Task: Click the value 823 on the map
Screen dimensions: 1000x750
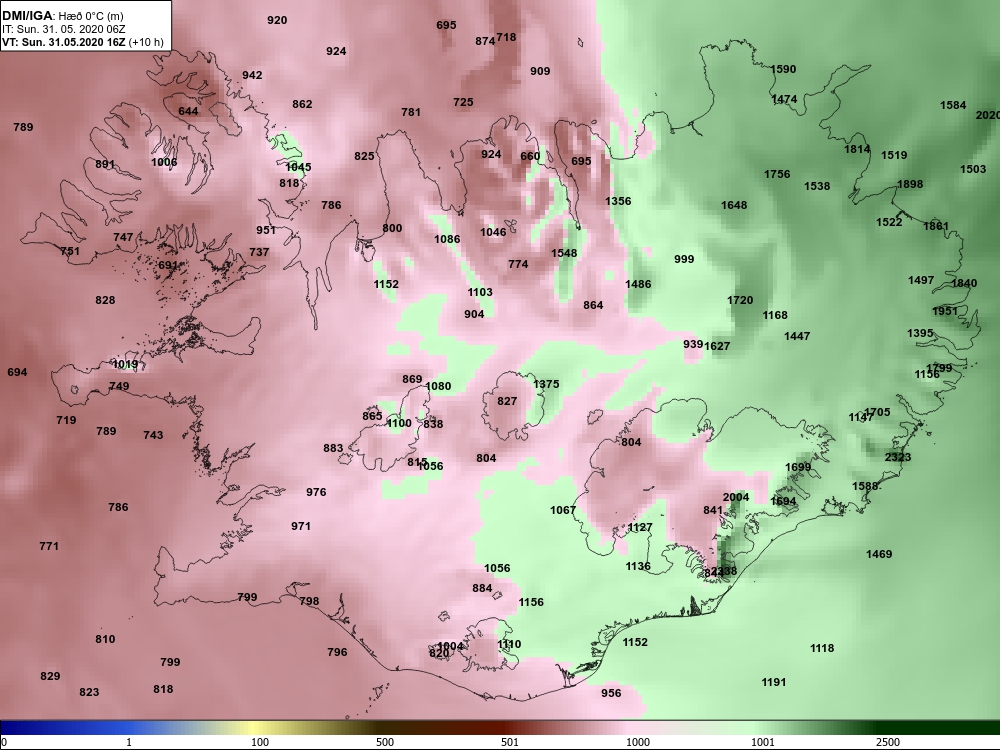Action: (89, 693)
